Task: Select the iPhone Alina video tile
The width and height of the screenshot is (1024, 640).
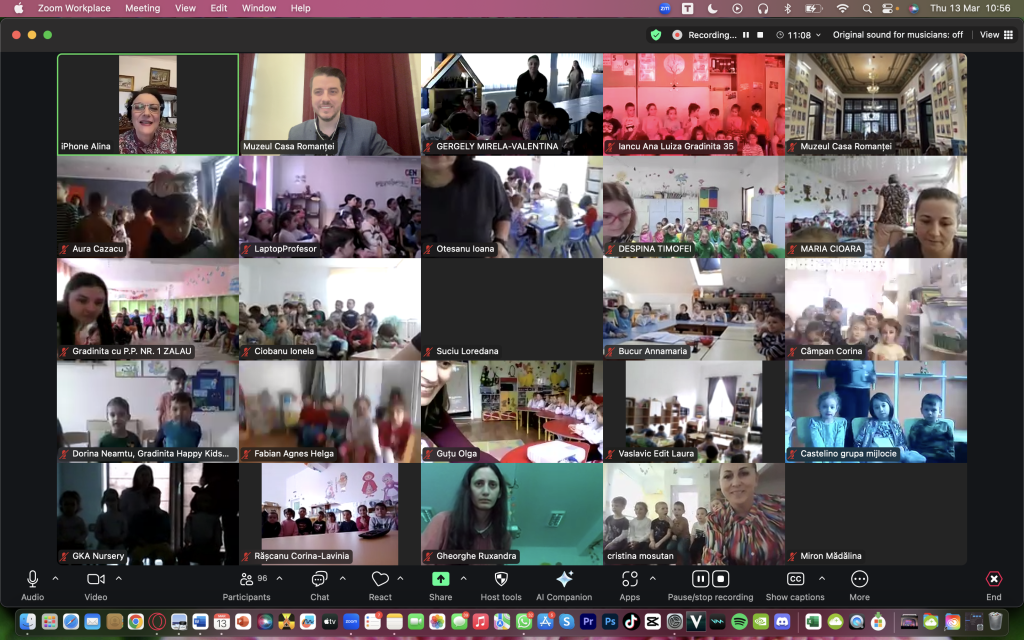Action: (148, 104)
